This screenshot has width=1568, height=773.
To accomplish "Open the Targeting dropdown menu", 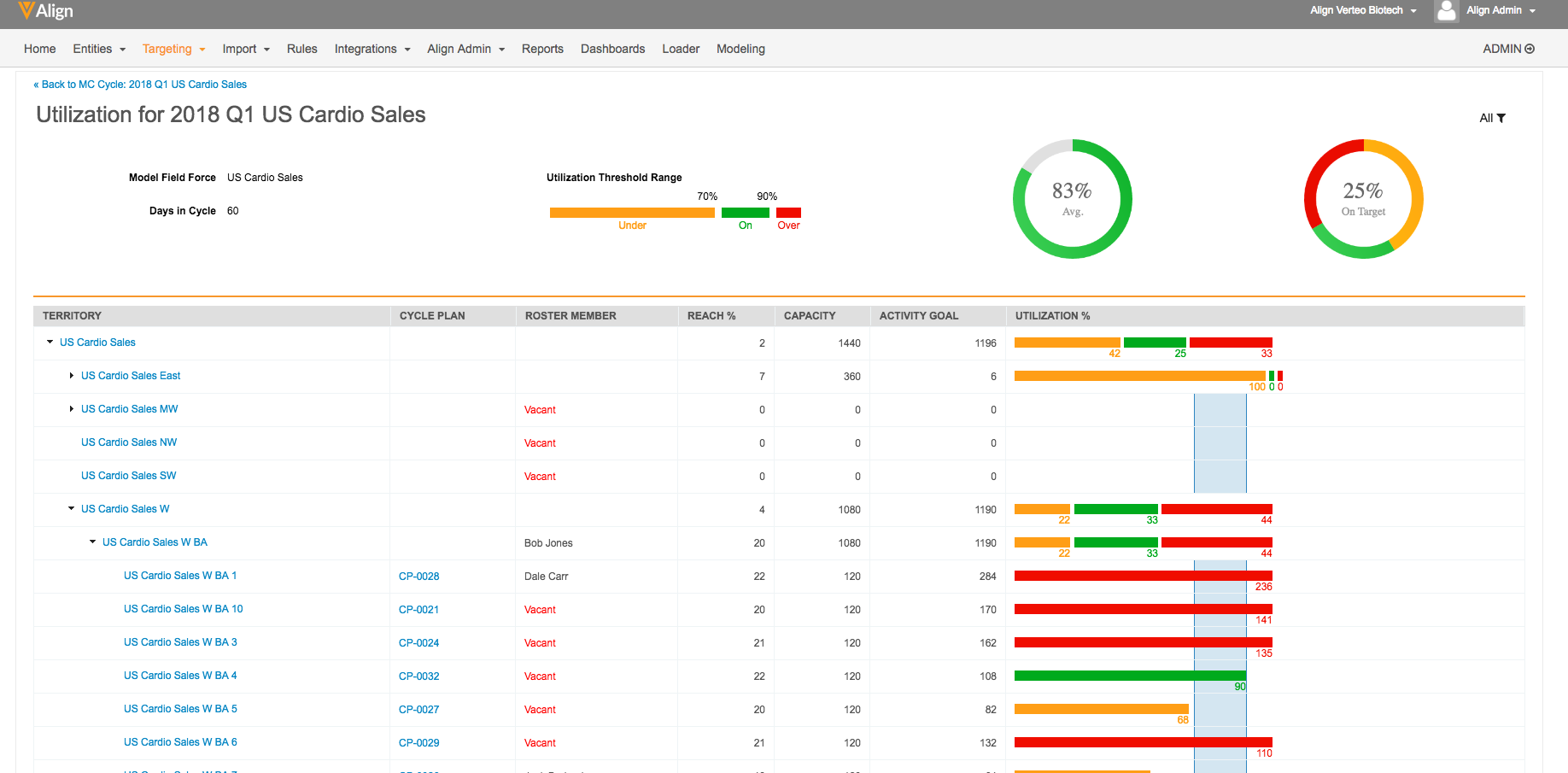I will [173, 50].
